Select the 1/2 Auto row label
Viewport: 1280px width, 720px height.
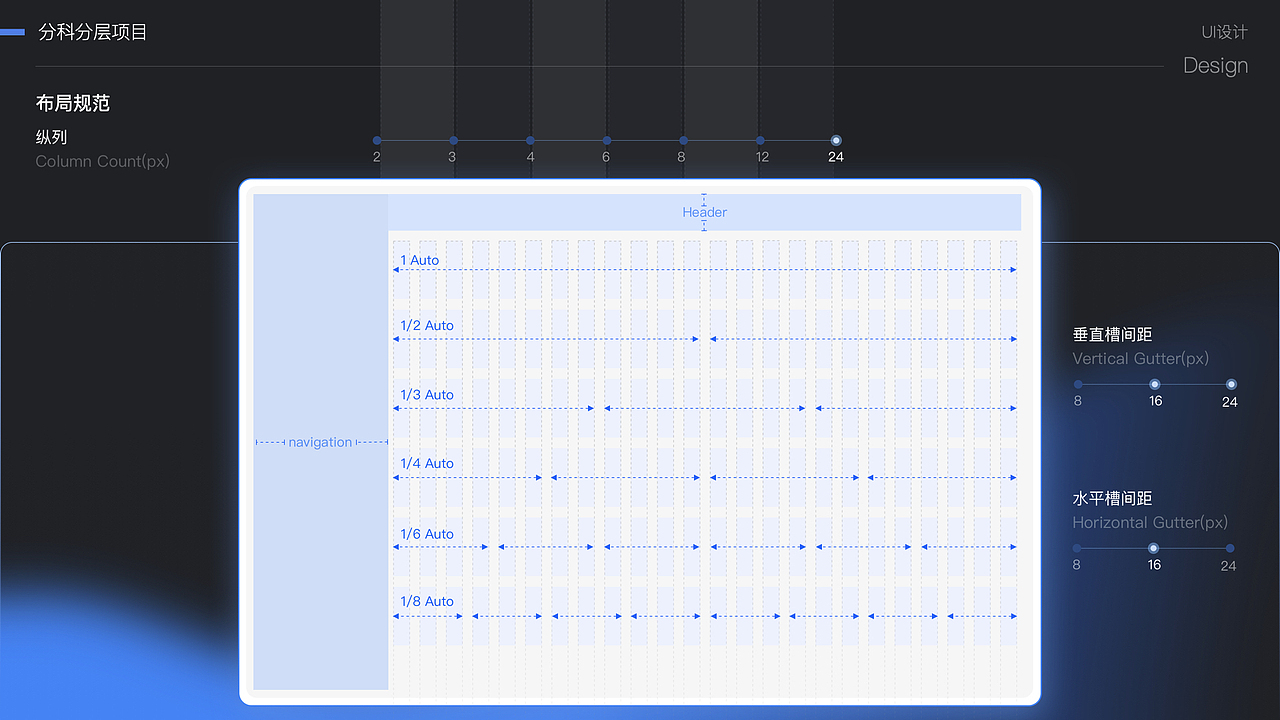point(427,325)
